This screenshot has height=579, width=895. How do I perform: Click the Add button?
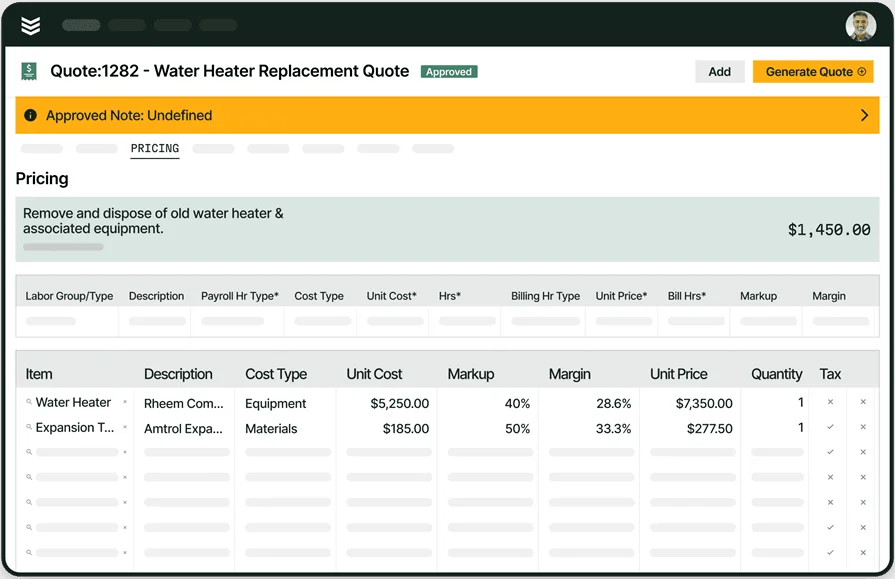[x=719, y=72]
